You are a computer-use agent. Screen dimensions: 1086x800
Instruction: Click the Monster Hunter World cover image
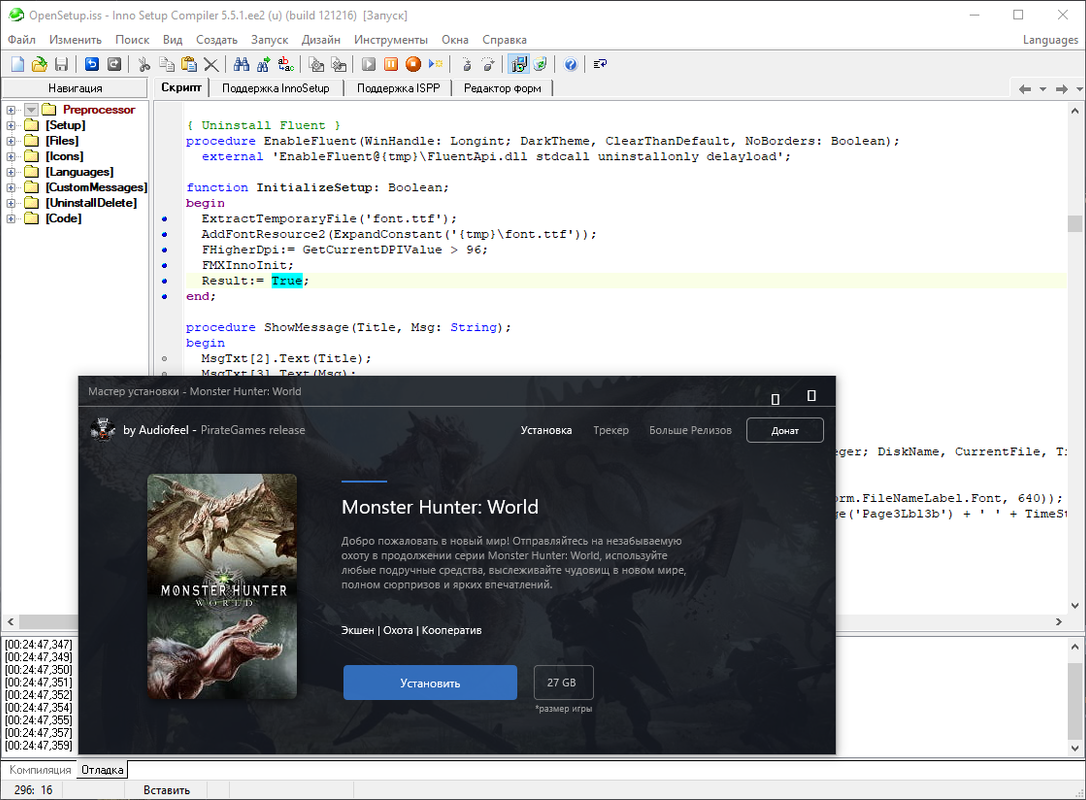click(x=222, y=586)
